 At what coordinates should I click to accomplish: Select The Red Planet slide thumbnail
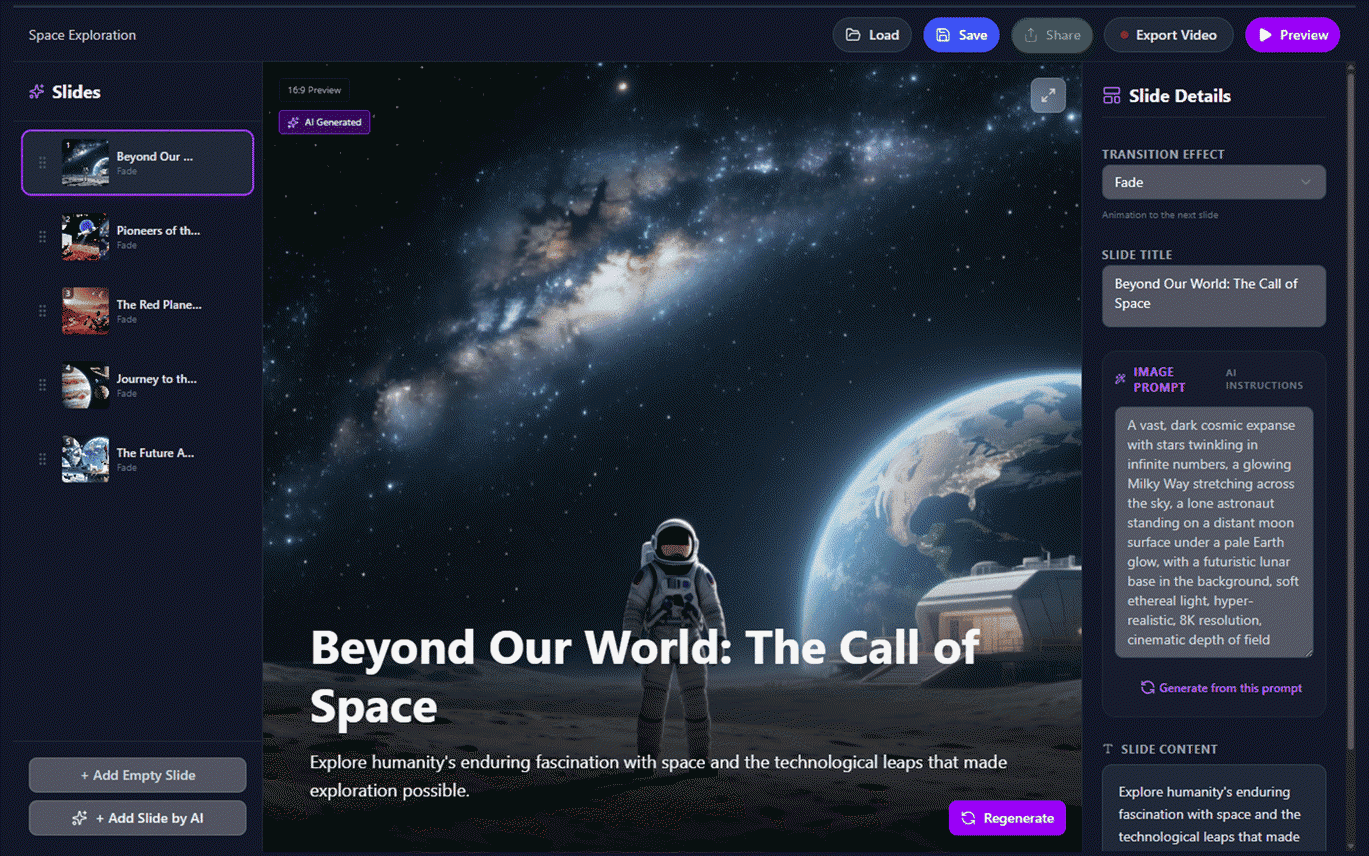(x=85, y=311)
